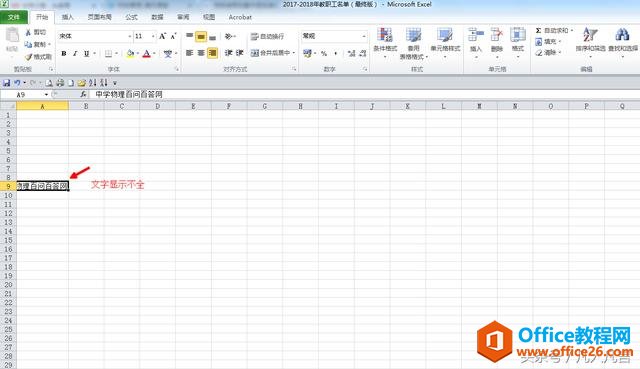Toggle Top Align for the cell
Viewport: 640px width, 369px height.
point(189,36)
